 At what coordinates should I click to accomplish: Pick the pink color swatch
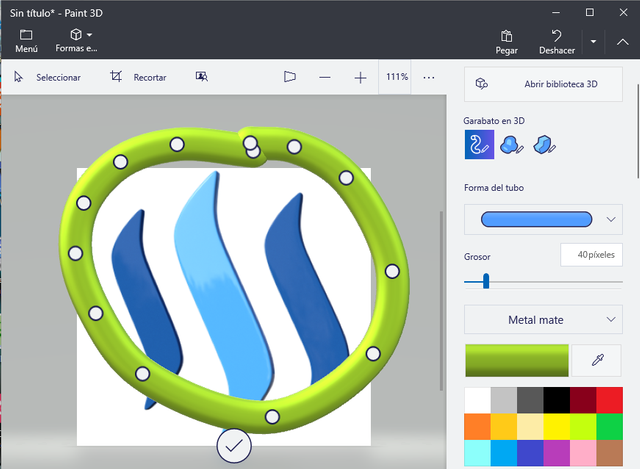pyautogui.click(x=583, y=453)
